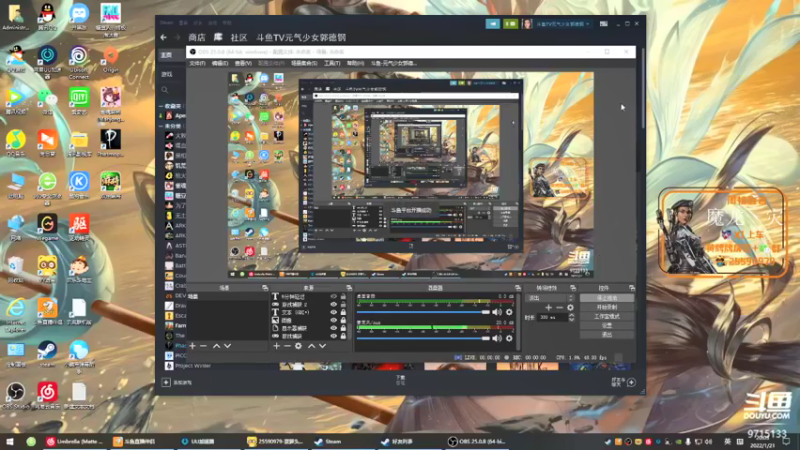Click the 停止推流 button in Controls

pos(607,298)
